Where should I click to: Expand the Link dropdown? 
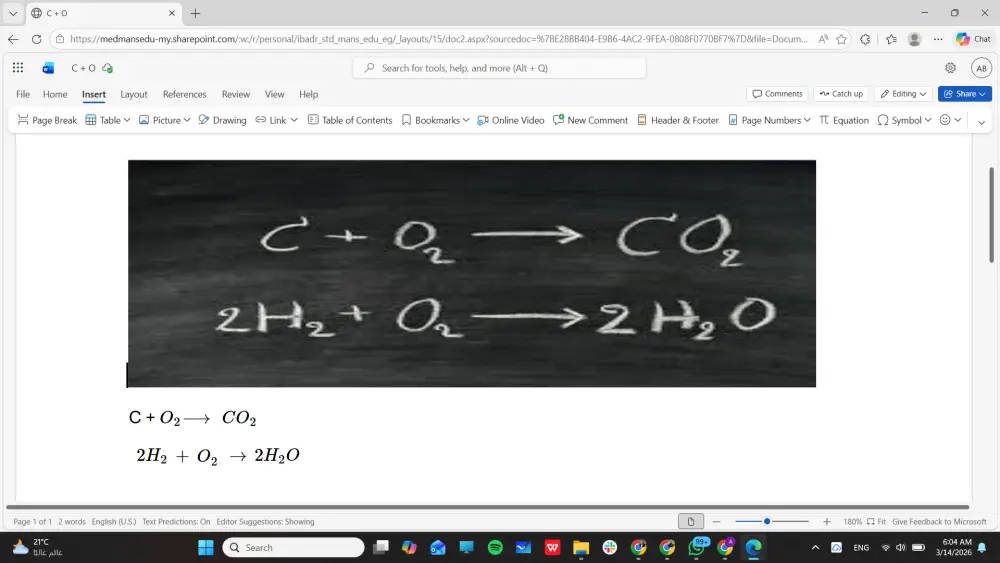point(293,120)
